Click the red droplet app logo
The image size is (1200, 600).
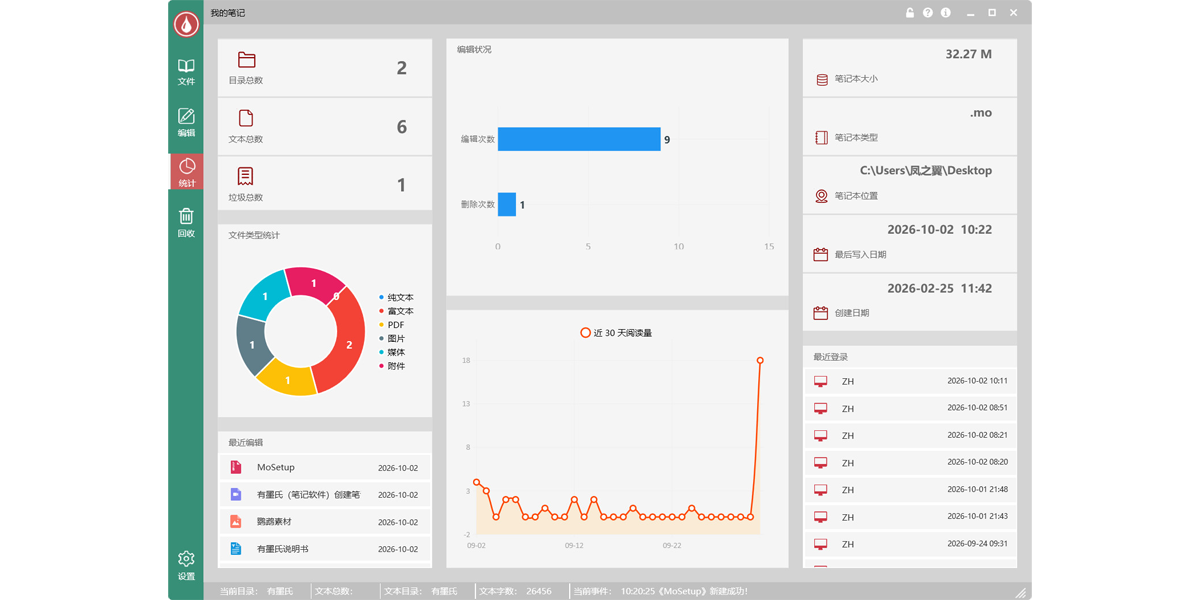click(186, 24)
